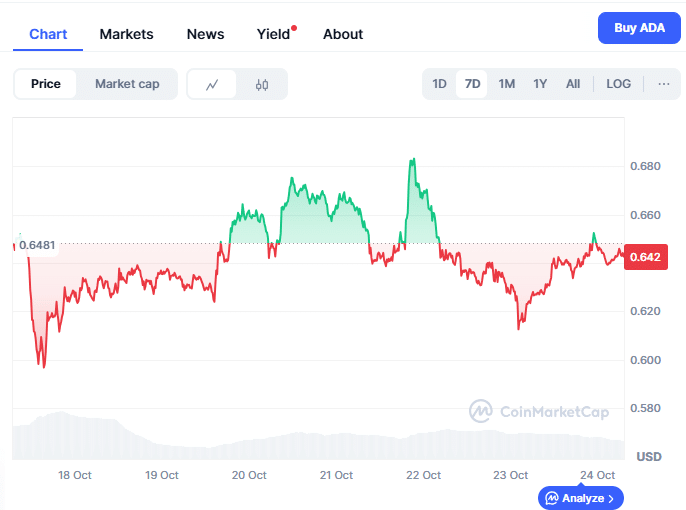This screenshot has height=510, width=686.
Task: Toggle the Market cap view
Action: coord(127,84)
